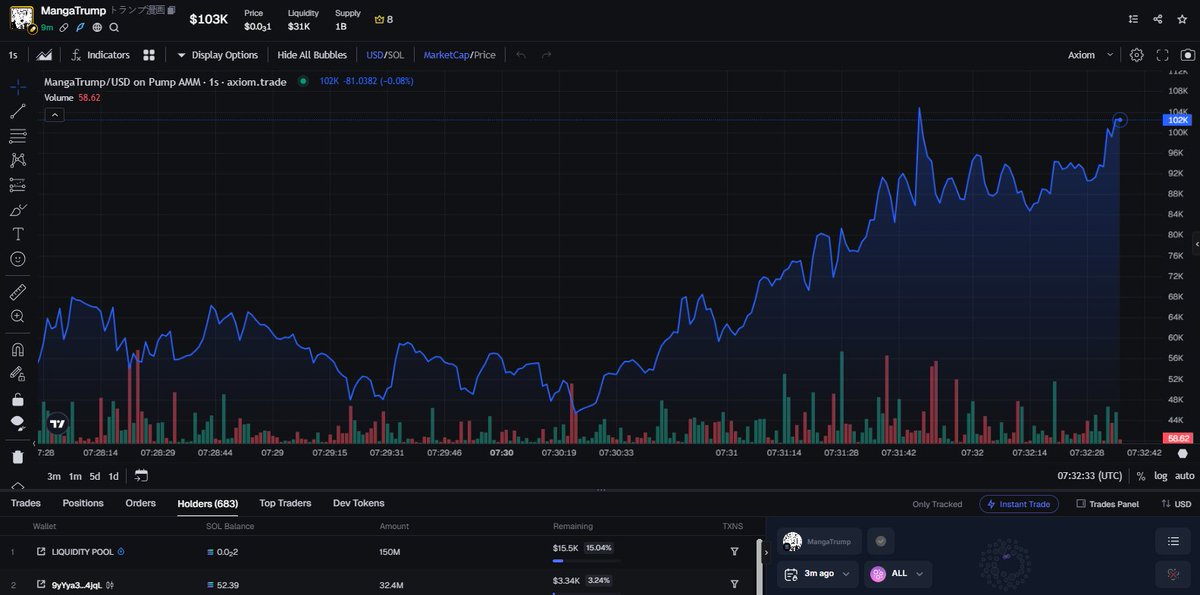The image size is (1200, 595).
Task: Open the blue feather (pump) icon
Action: coord(80,27)
